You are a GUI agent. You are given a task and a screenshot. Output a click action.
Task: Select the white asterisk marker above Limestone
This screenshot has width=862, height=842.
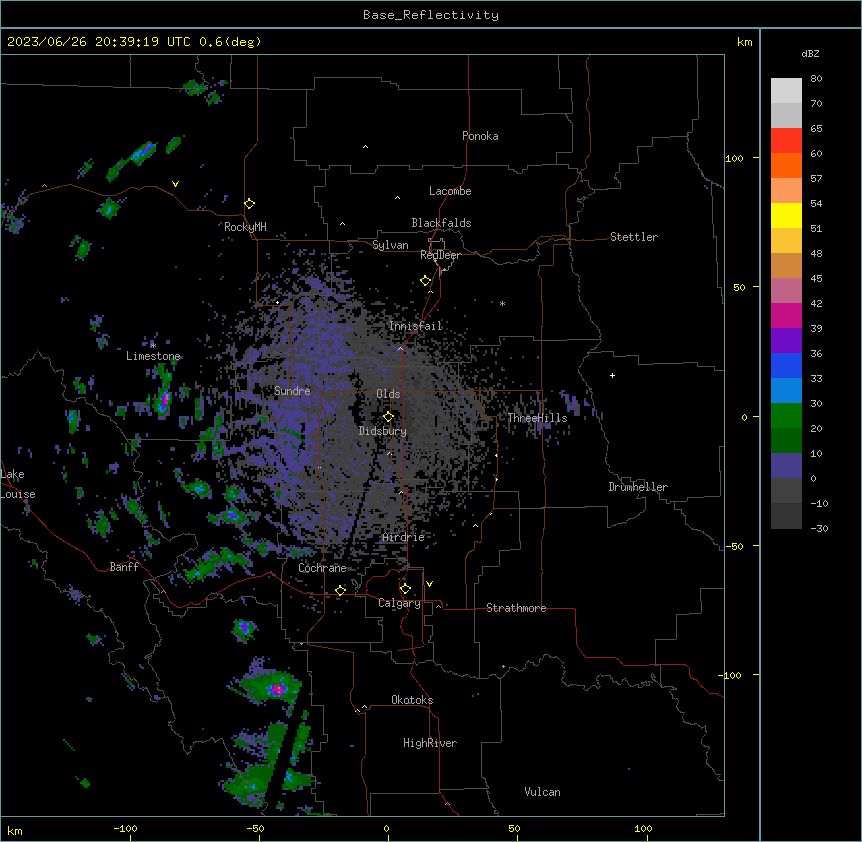click(153, 345)
